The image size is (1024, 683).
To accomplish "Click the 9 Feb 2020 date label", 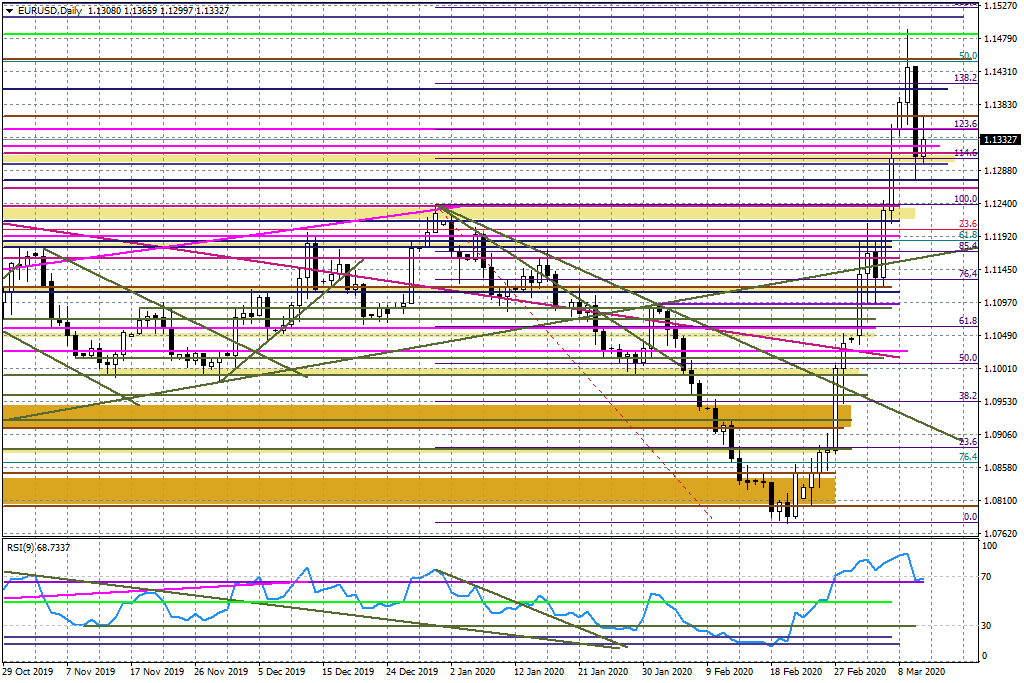I will [729, 671].
